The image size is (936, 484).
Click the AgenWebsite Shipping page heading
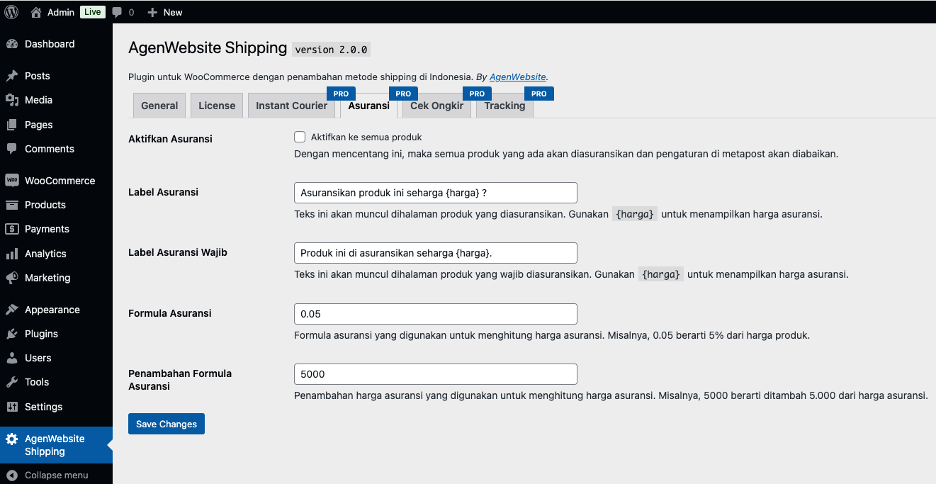pos(208,48)
